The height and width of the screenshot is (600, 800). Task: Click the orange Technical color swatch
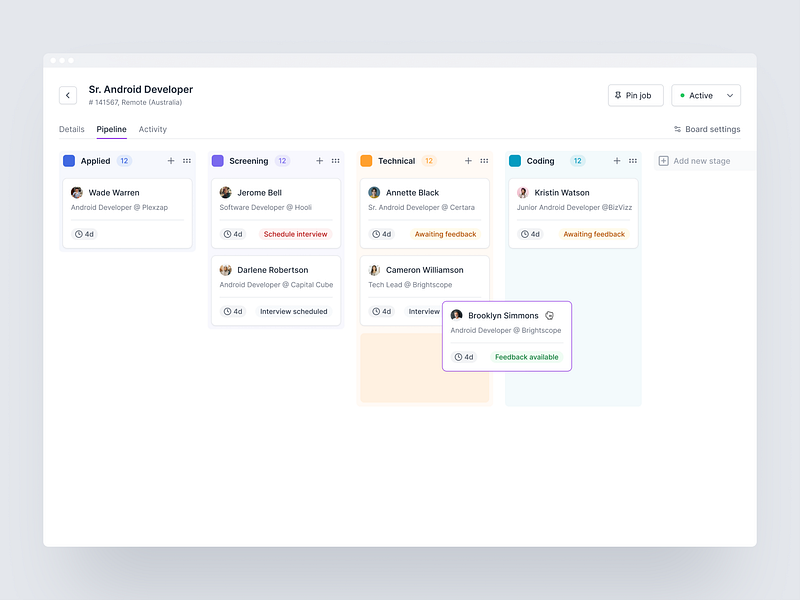pos(366,161)
